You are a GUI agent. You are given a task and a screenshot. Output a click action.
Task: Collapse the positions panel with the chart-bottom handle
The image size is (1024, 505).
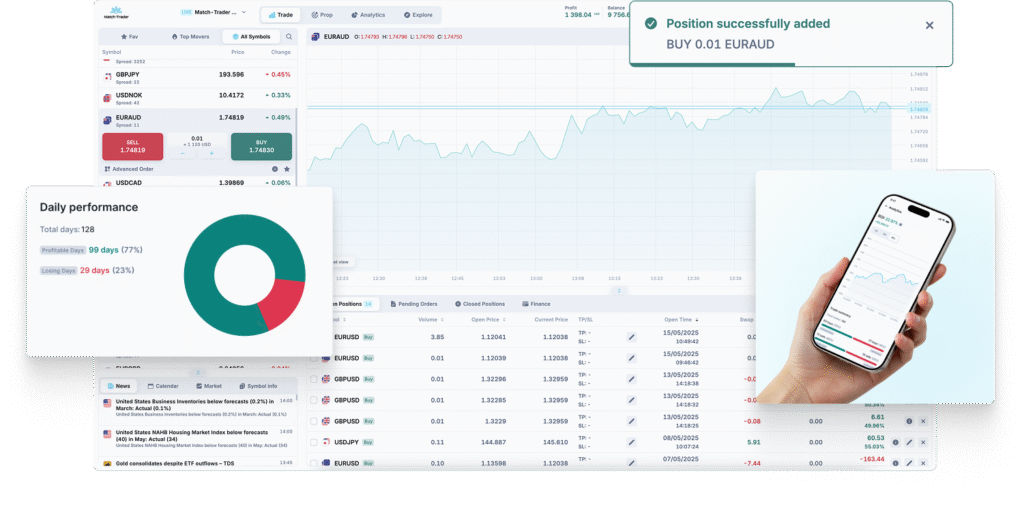(619, 290)
